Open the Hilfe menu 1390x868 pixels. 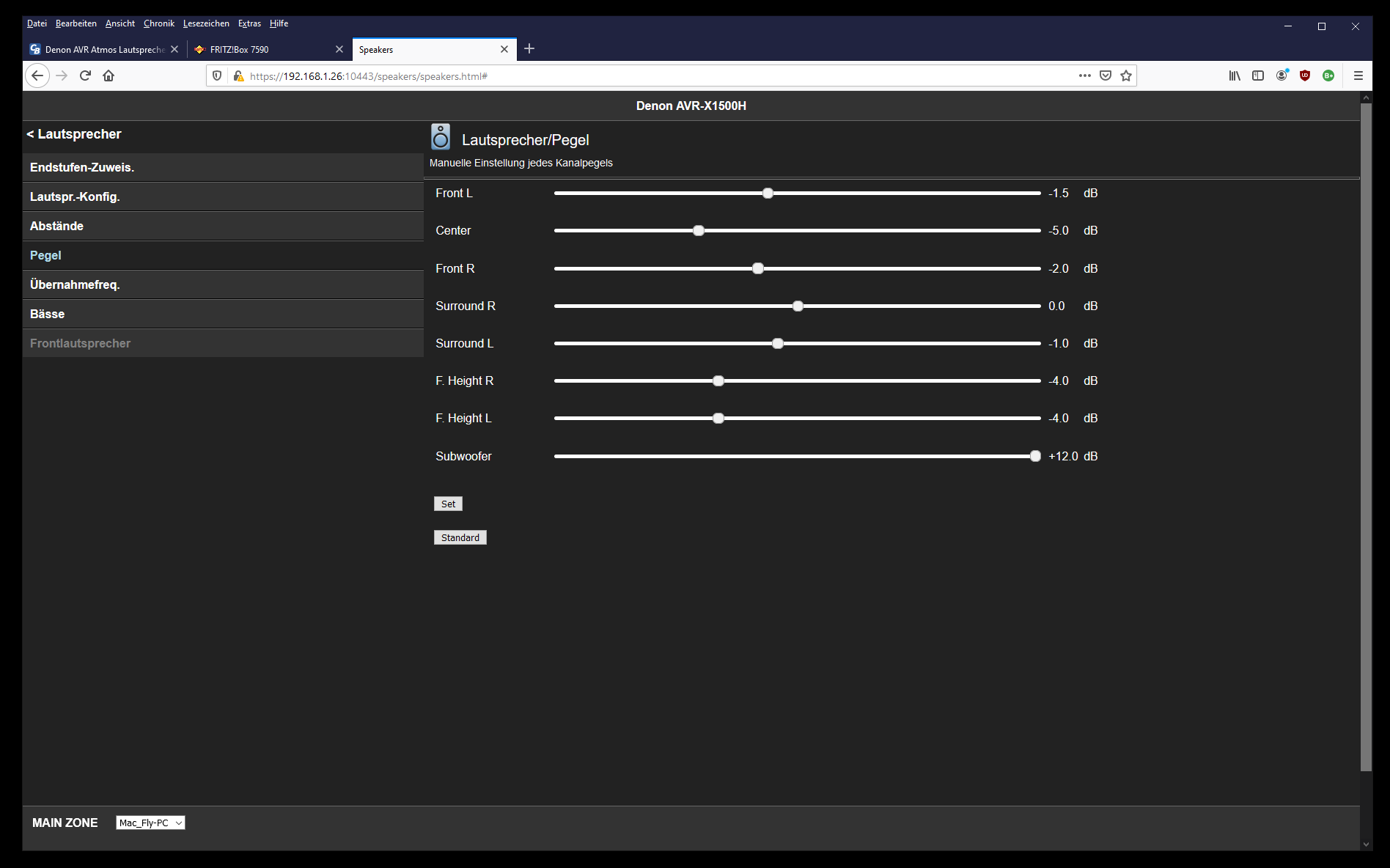(279, 23)
